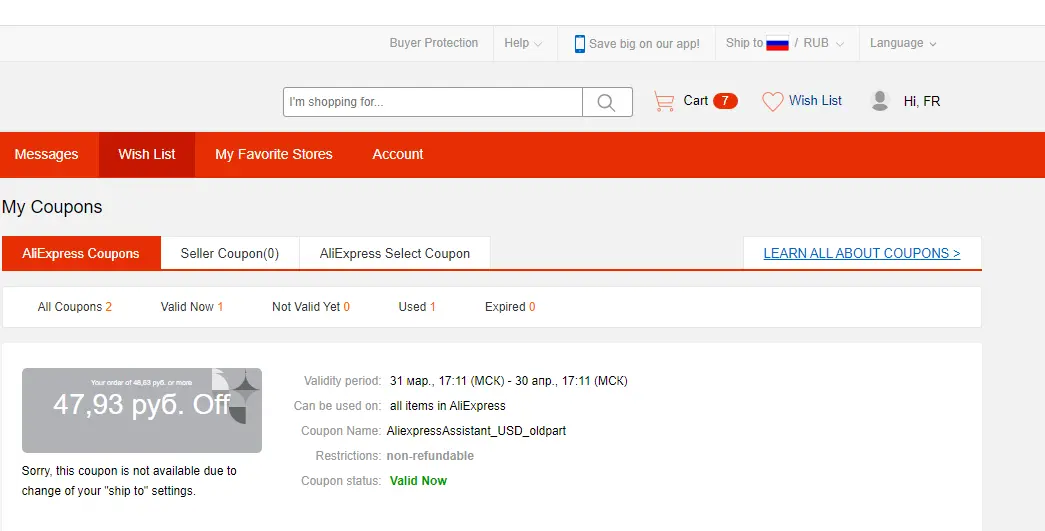1045x531 pixels.
Task: Click the Cart text label
Action: click(696, 101)
